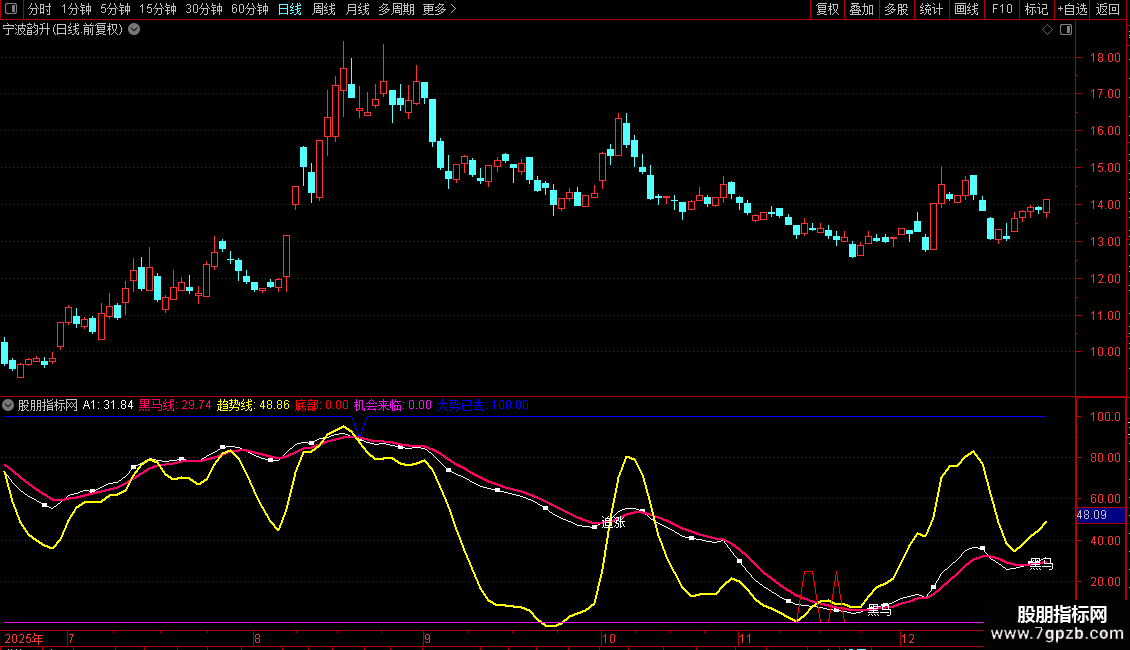Click the 48.09 value label on indicator axis
The width and height of the screenshot is (1130, 650).
(1091, 515)
